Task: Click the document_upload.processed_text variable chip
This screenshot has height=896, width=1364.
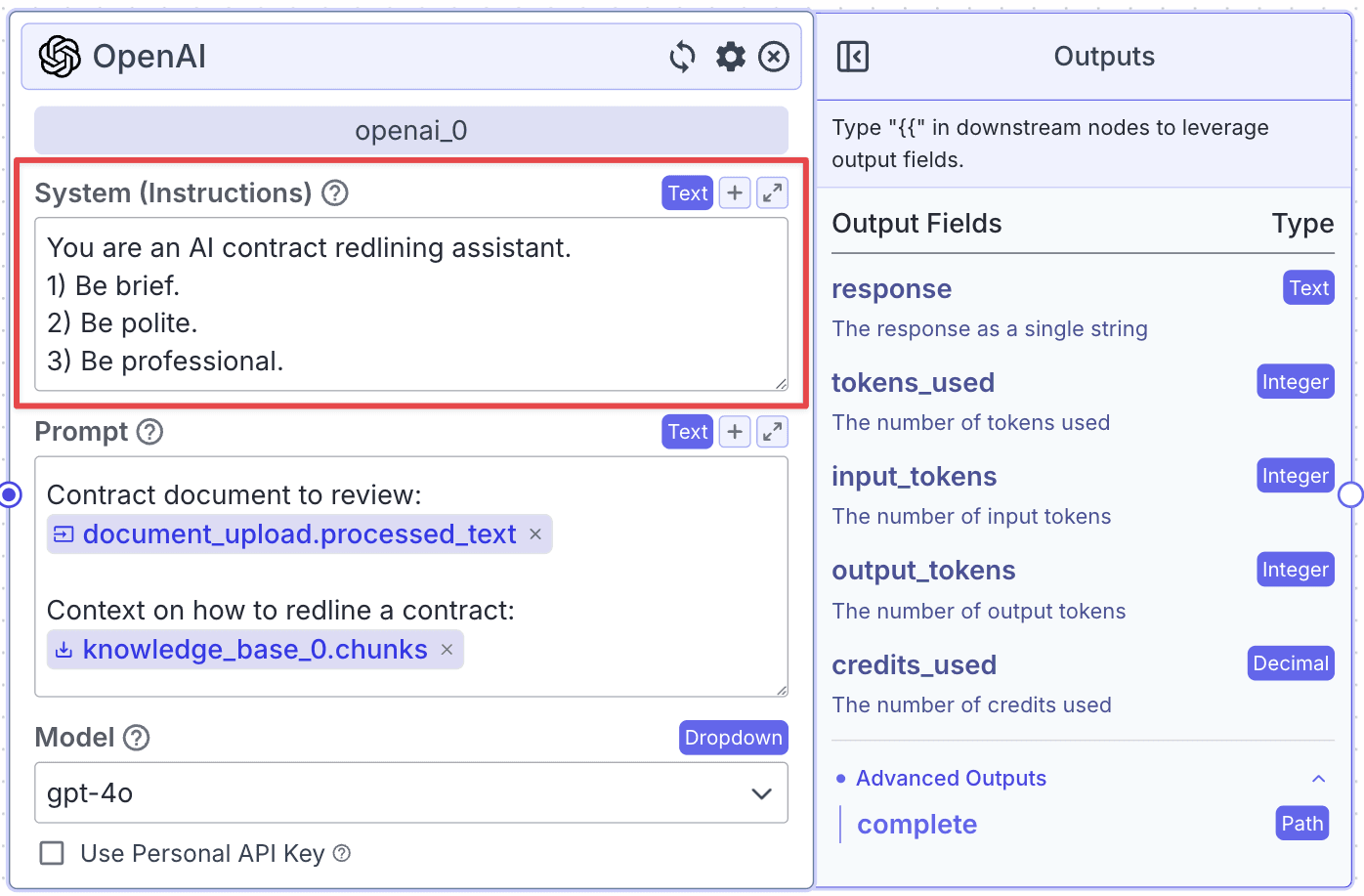Action: pos(299,534)
